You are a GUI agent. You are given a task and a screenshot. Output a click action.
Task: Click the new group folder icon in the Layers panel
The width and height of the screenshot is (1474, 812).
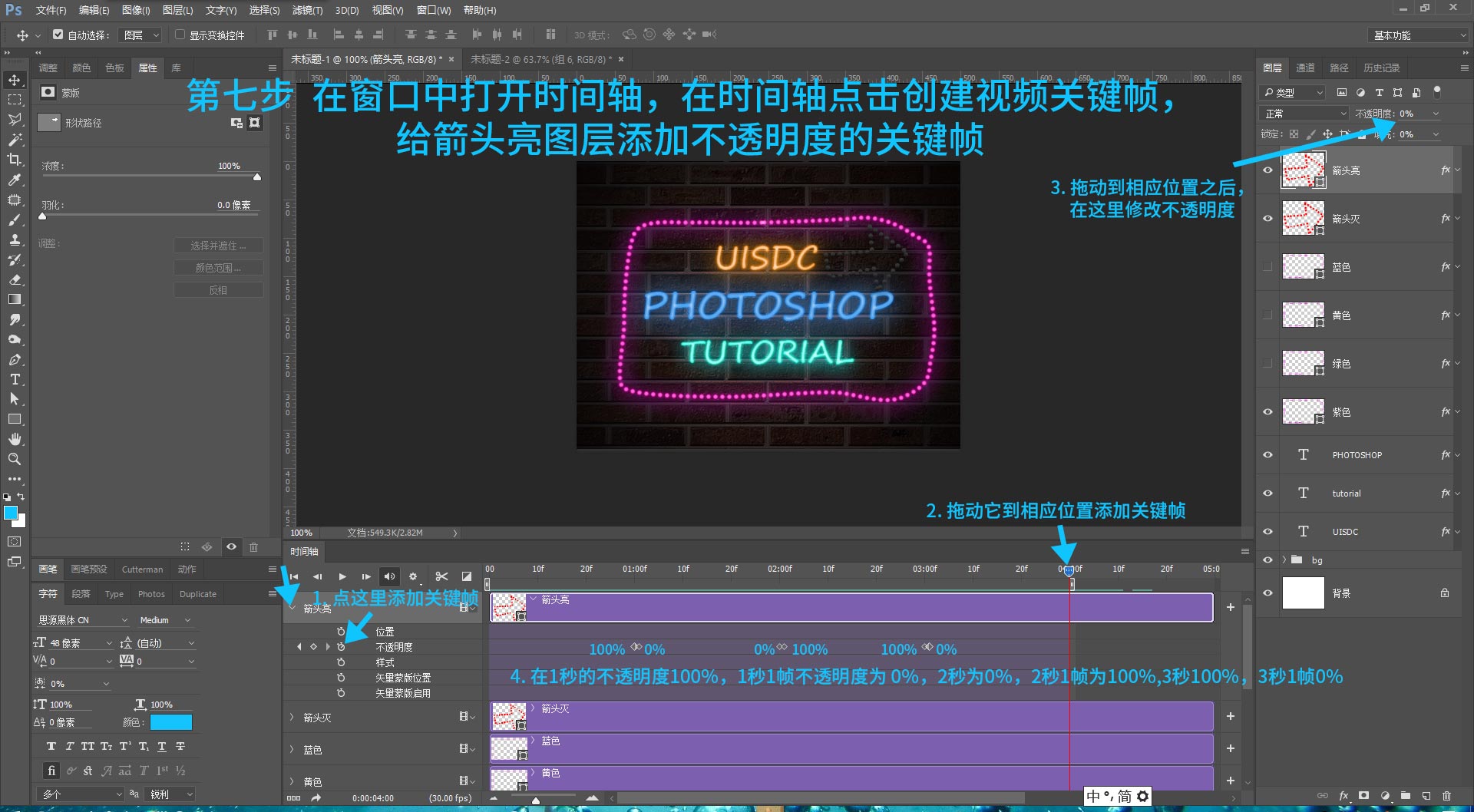click(x=1406, y=796)
